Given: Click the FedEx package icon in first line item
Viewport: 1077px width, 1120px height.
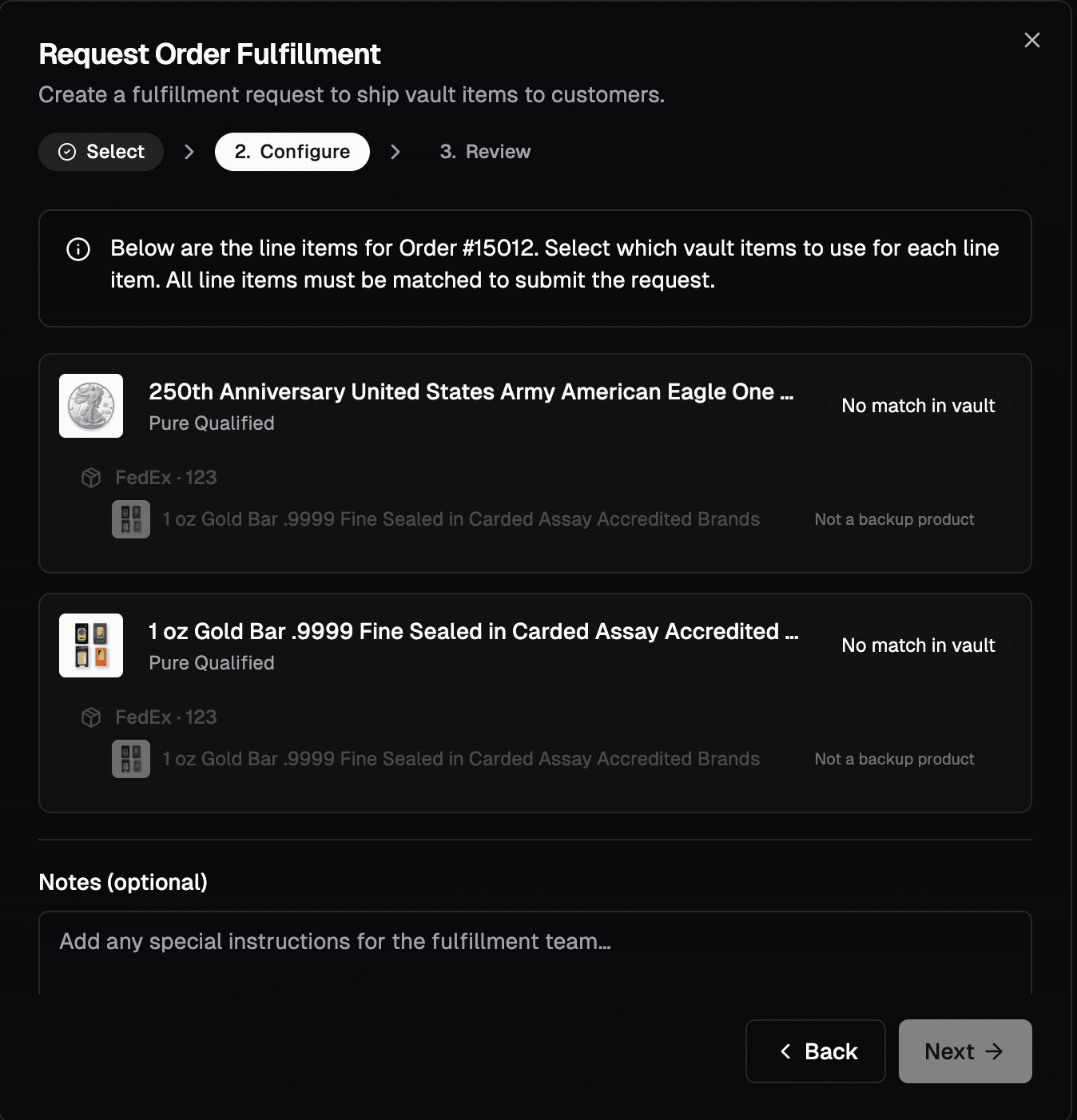Looking at the screenshot, I should (x=91, y=478).
